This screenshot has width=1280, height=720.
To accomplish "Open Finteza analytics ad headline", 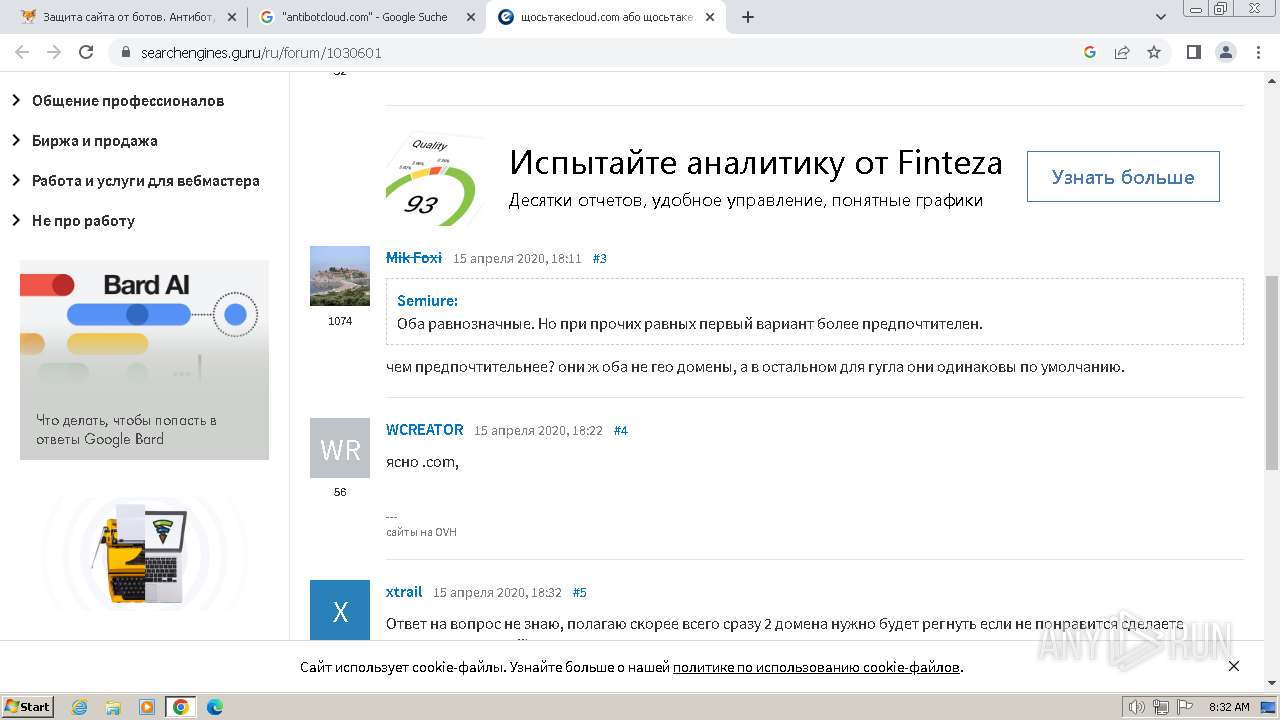I will [755, 163].
